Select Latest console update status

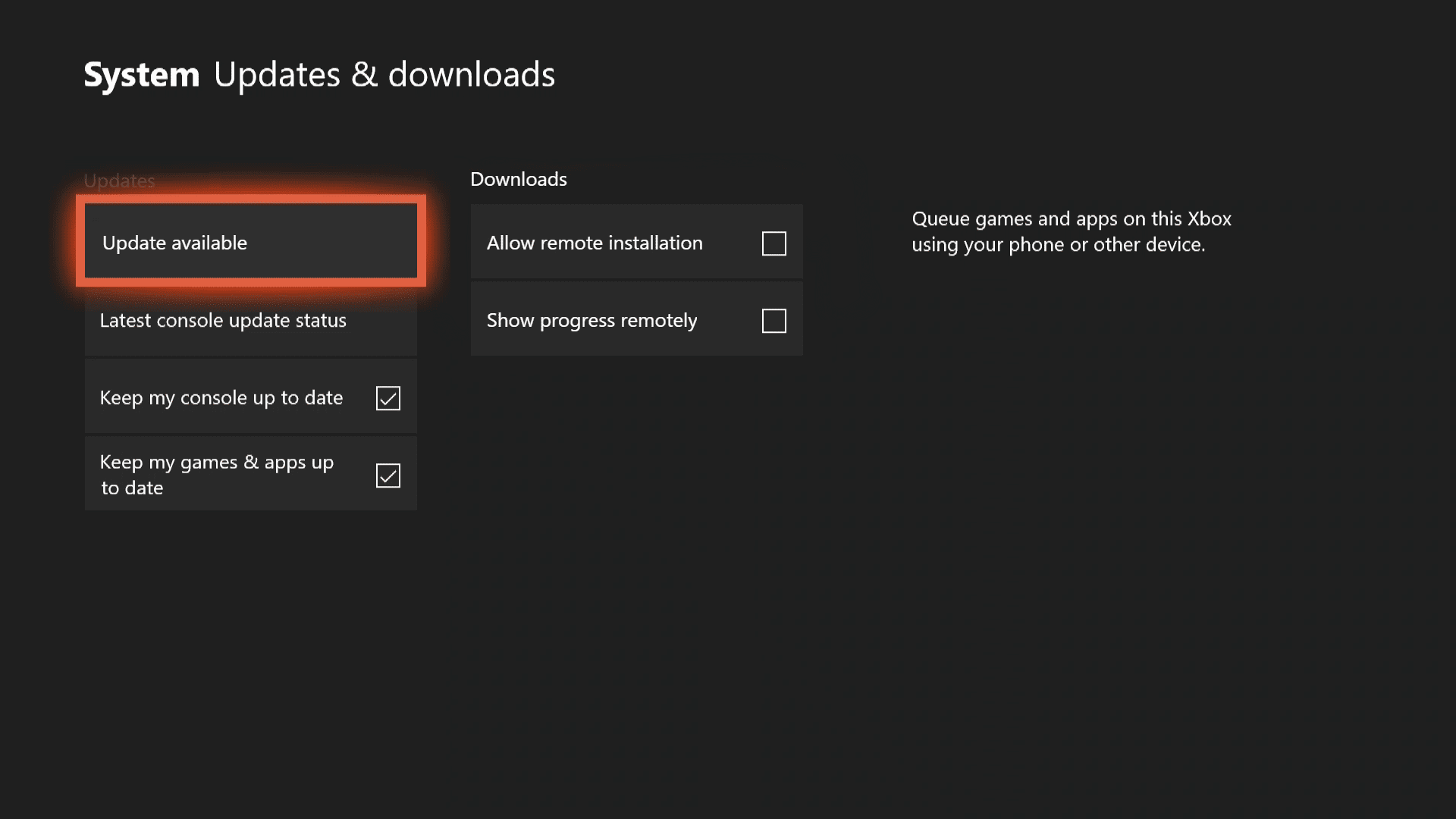click(250, 319)
